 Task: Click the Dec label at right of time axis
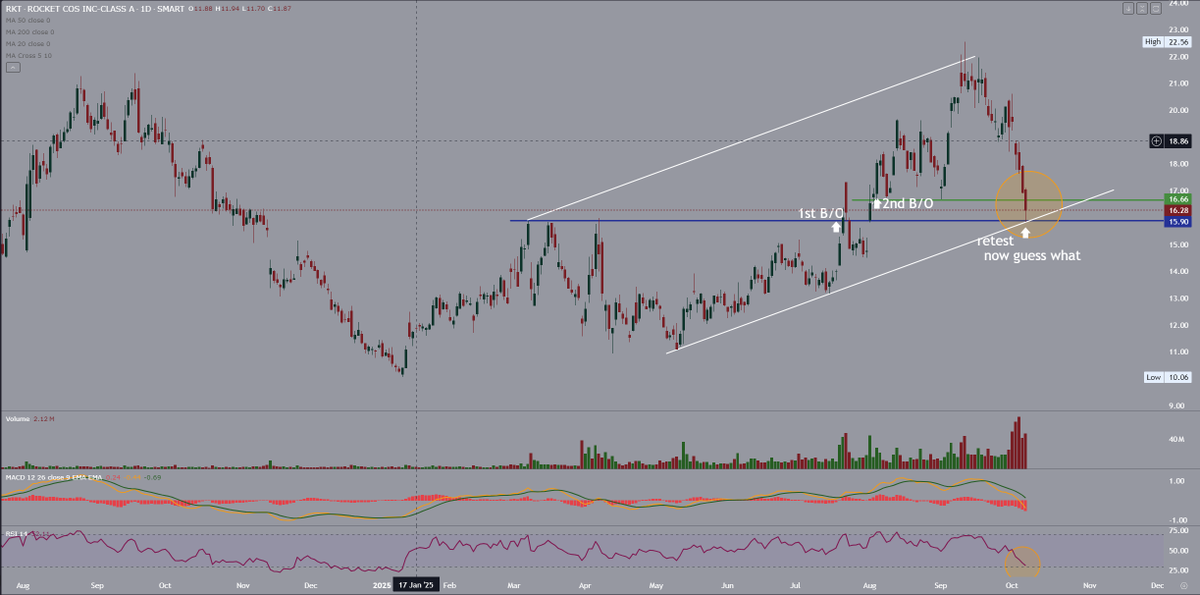tap(1156, 585)
